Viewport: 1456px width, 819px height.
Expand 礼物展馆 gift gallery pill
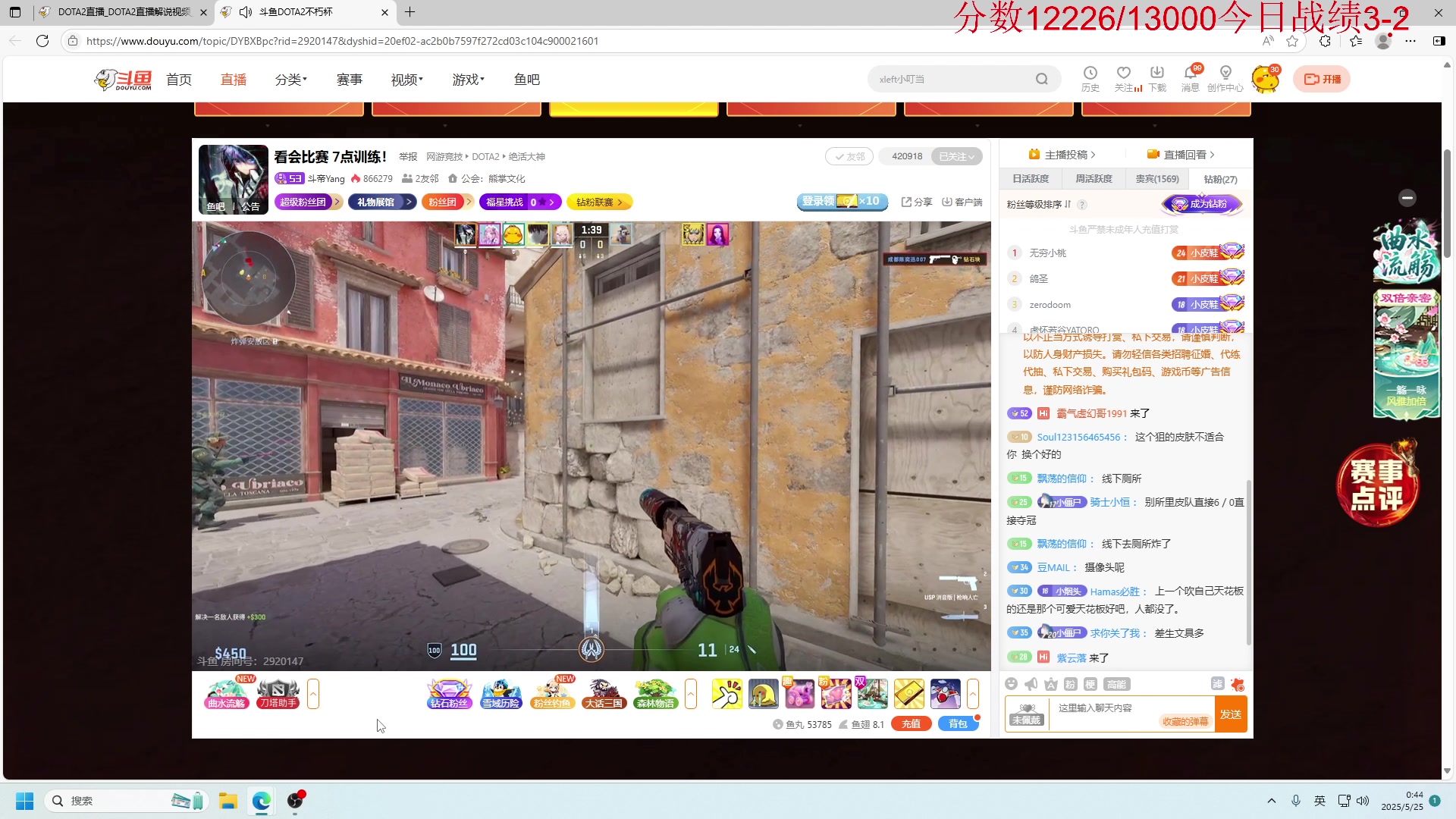pos(382,202)
